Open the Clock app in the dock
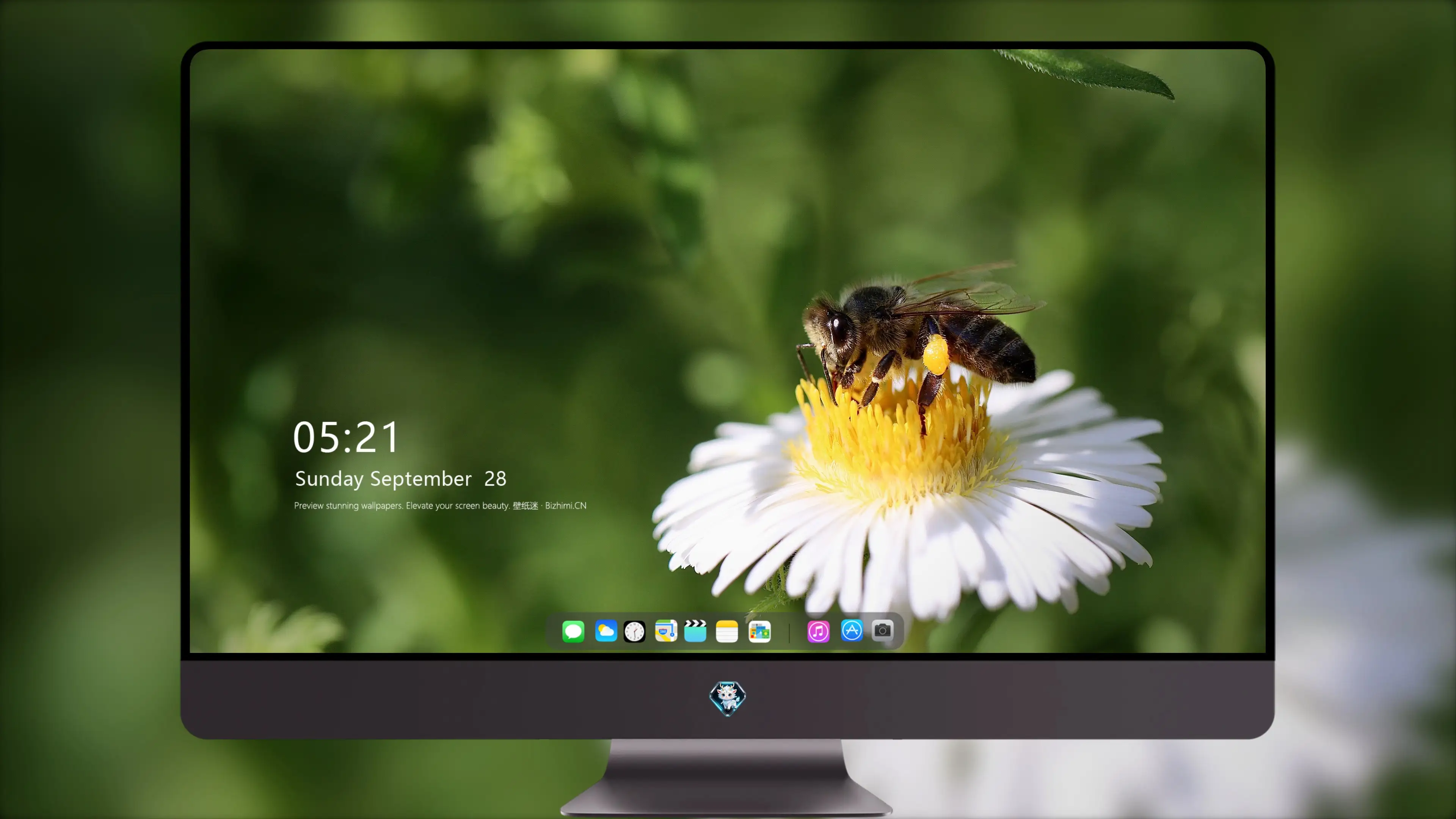1456x819 pixels. tap(634, 631)
